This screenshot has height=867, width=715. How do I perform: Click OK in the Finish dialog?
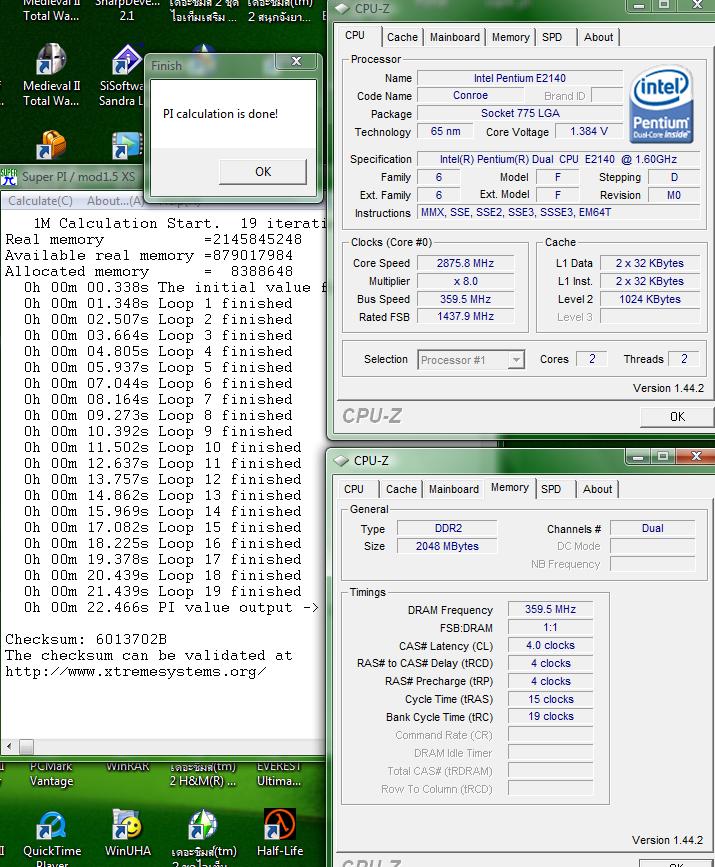click(x=263, y=172)
